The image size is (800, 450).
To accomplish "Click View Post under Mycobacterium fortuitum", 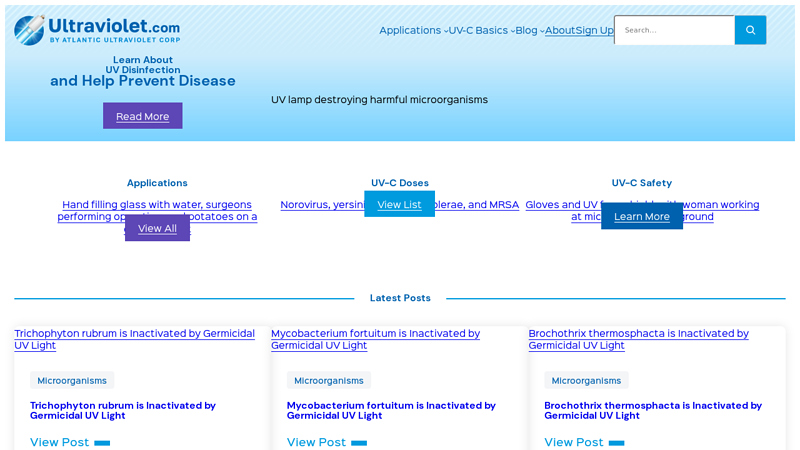I will click(317, 442).
